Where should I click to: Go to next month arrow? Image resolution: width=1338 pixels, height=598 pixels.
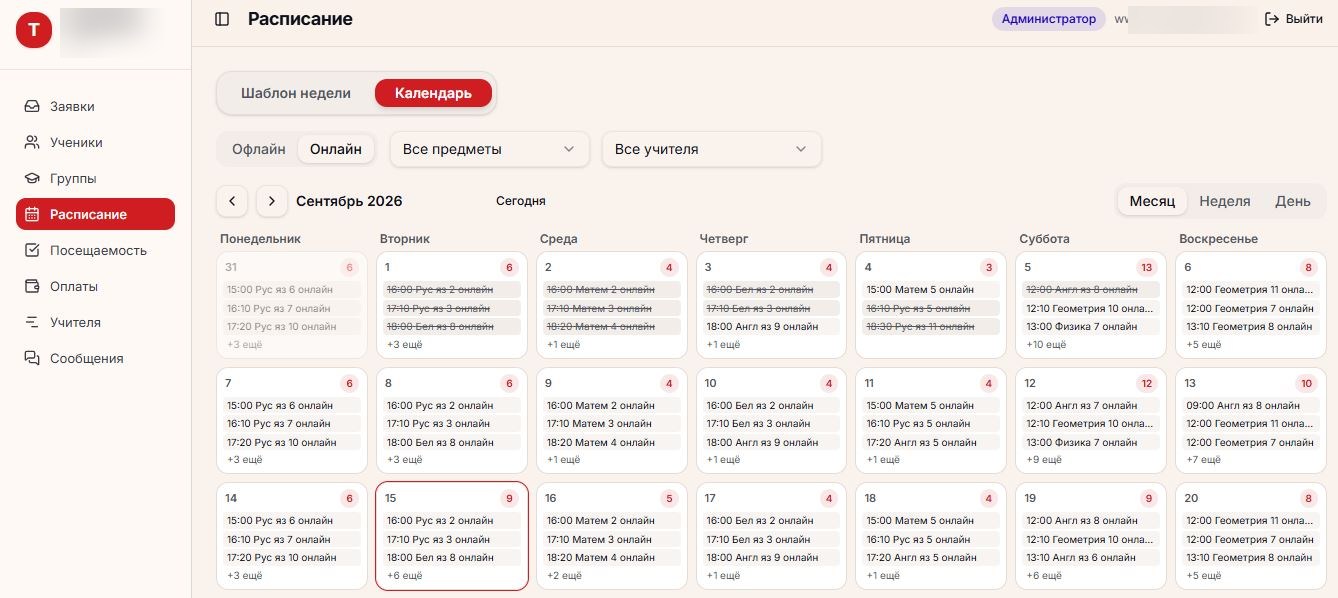pyautogui.click(x=272, y=201)
